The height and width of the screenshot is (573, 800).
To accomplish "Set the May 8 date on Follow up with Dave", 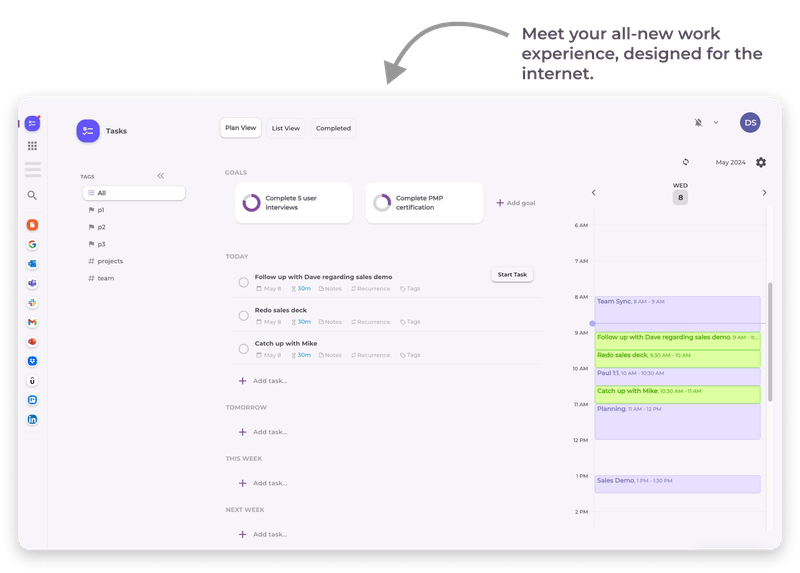I will (269, 289).
